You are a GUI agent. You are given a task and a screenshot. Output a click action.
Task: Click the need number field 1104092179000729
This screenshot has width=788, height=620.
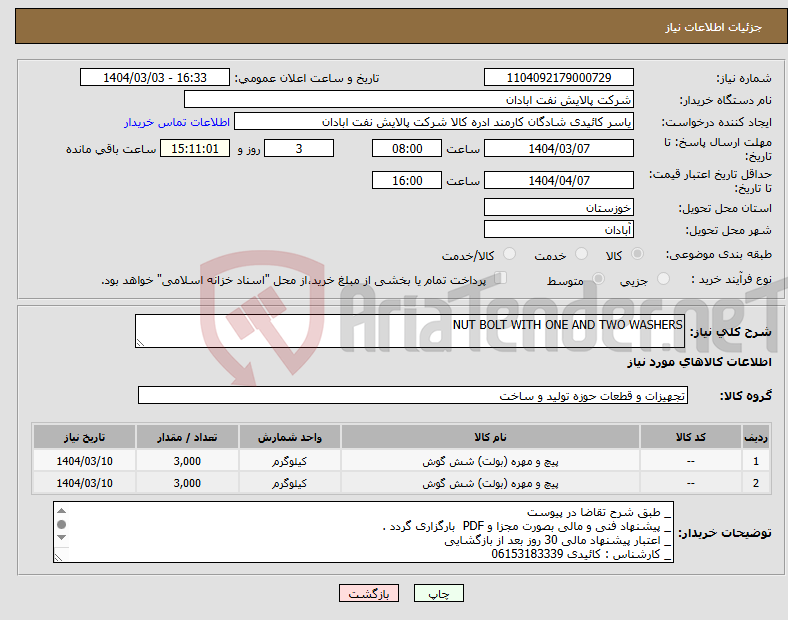tap(558, 77)
